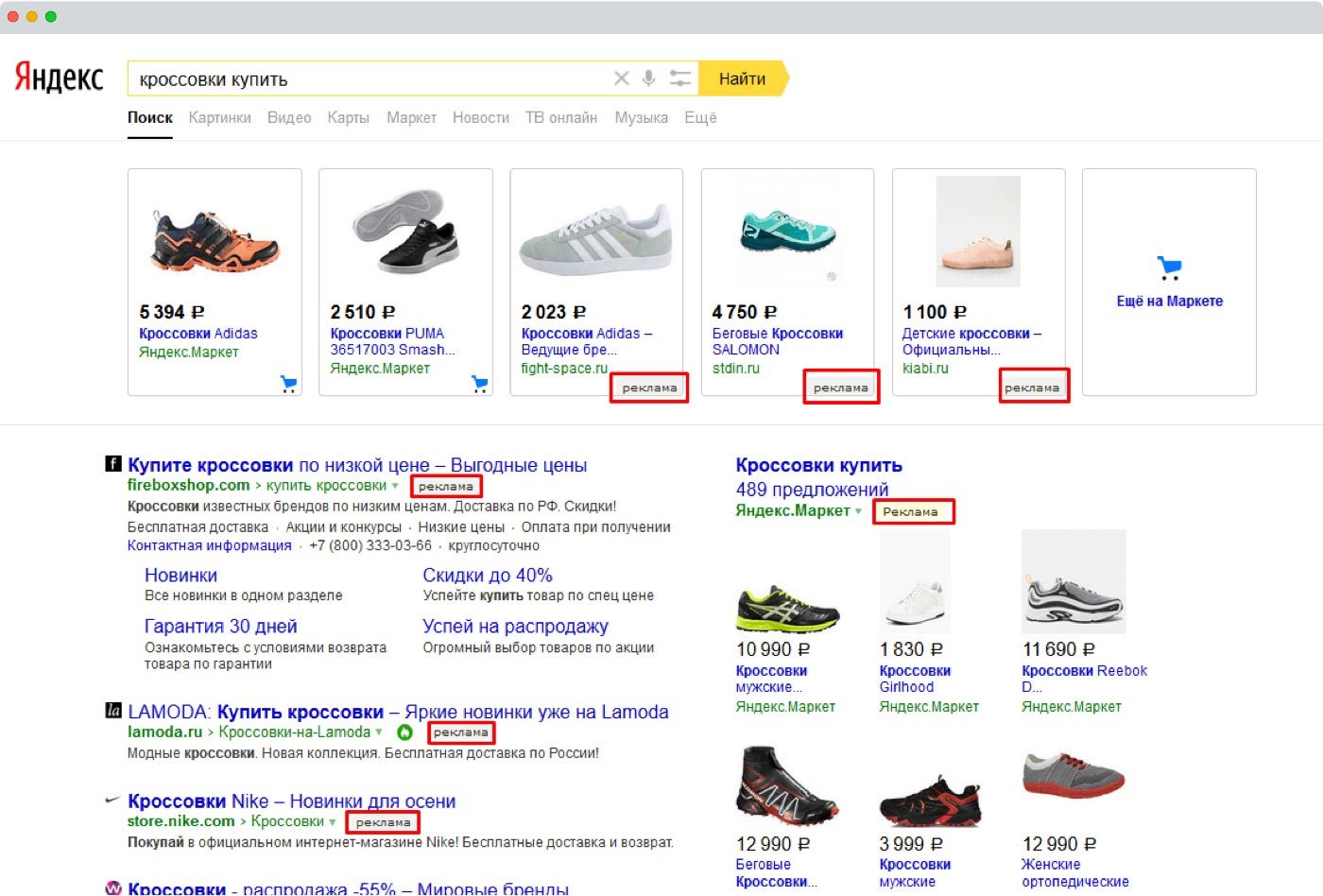
Task: Open the Успей на распродажу sitelink
Action: (515, 627)
